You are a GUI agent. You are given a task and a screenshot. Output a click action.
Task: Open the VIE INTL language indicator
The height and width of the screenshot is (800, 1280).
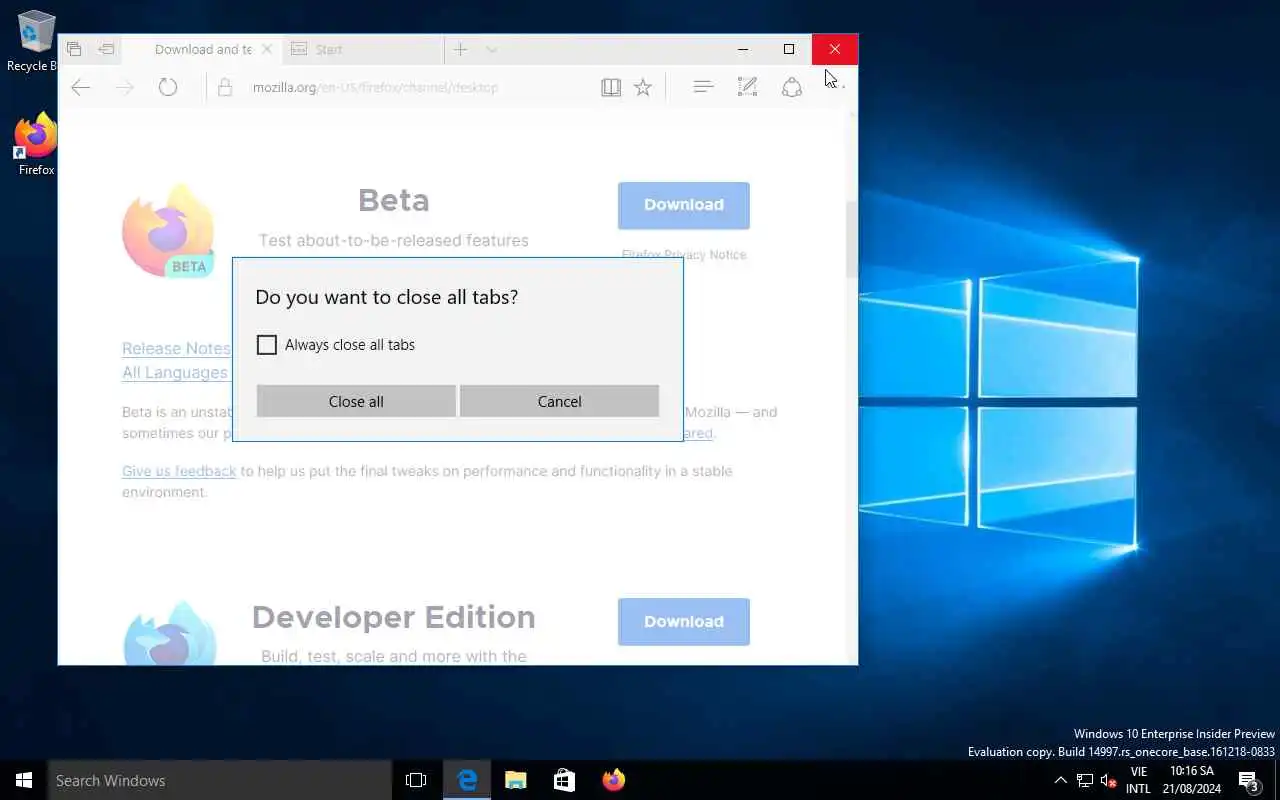pyautogui.click(x=1138, y=780)
